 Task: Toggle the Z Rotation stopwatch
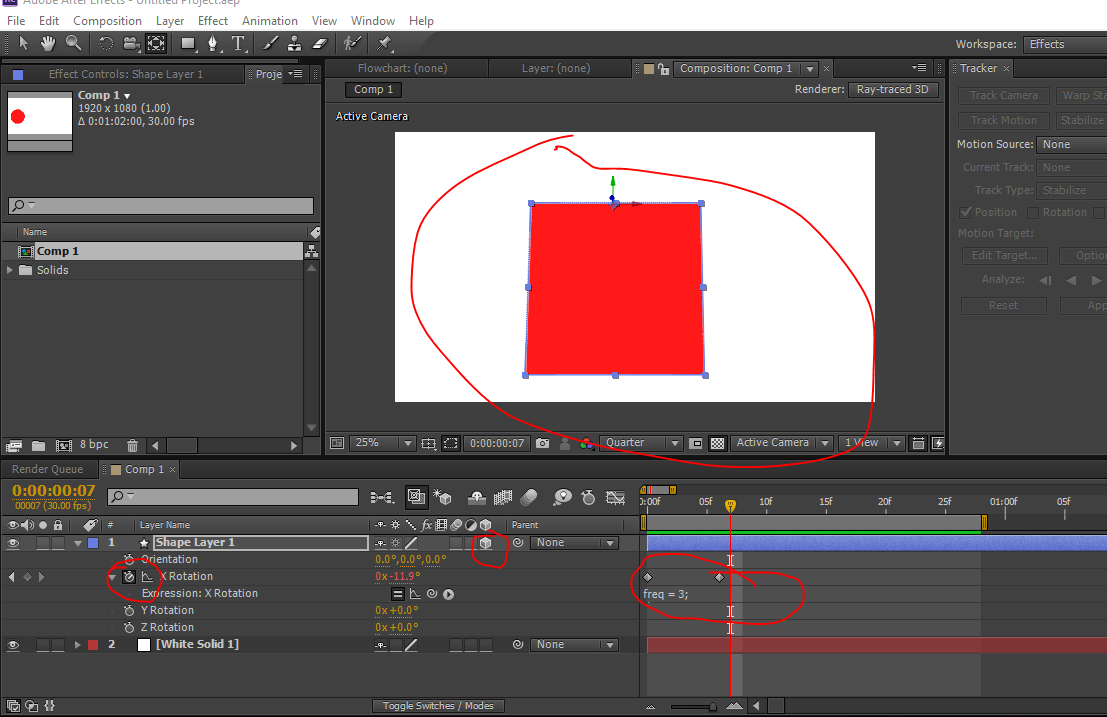[x=129, y=627]
